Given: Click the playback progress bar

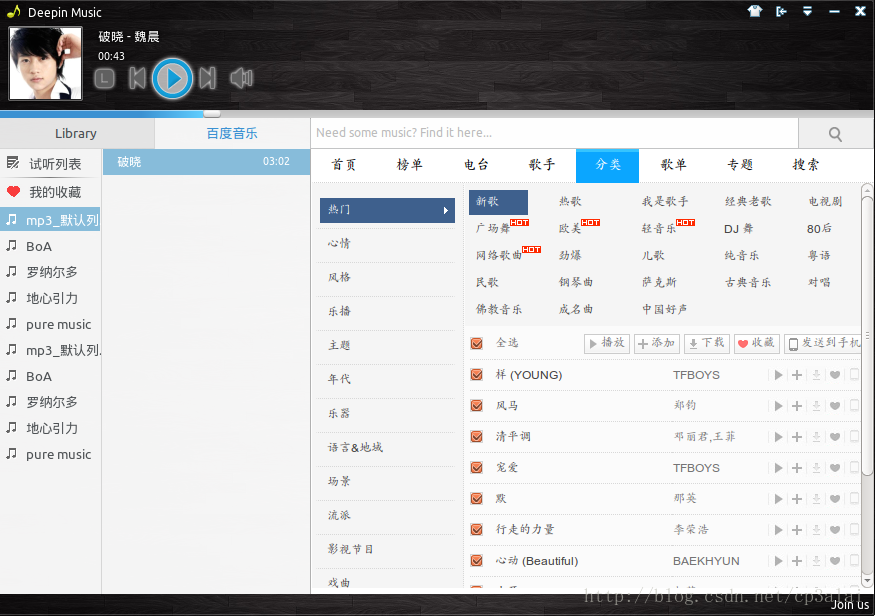Looking at the screenshot, I should point(437,114).
